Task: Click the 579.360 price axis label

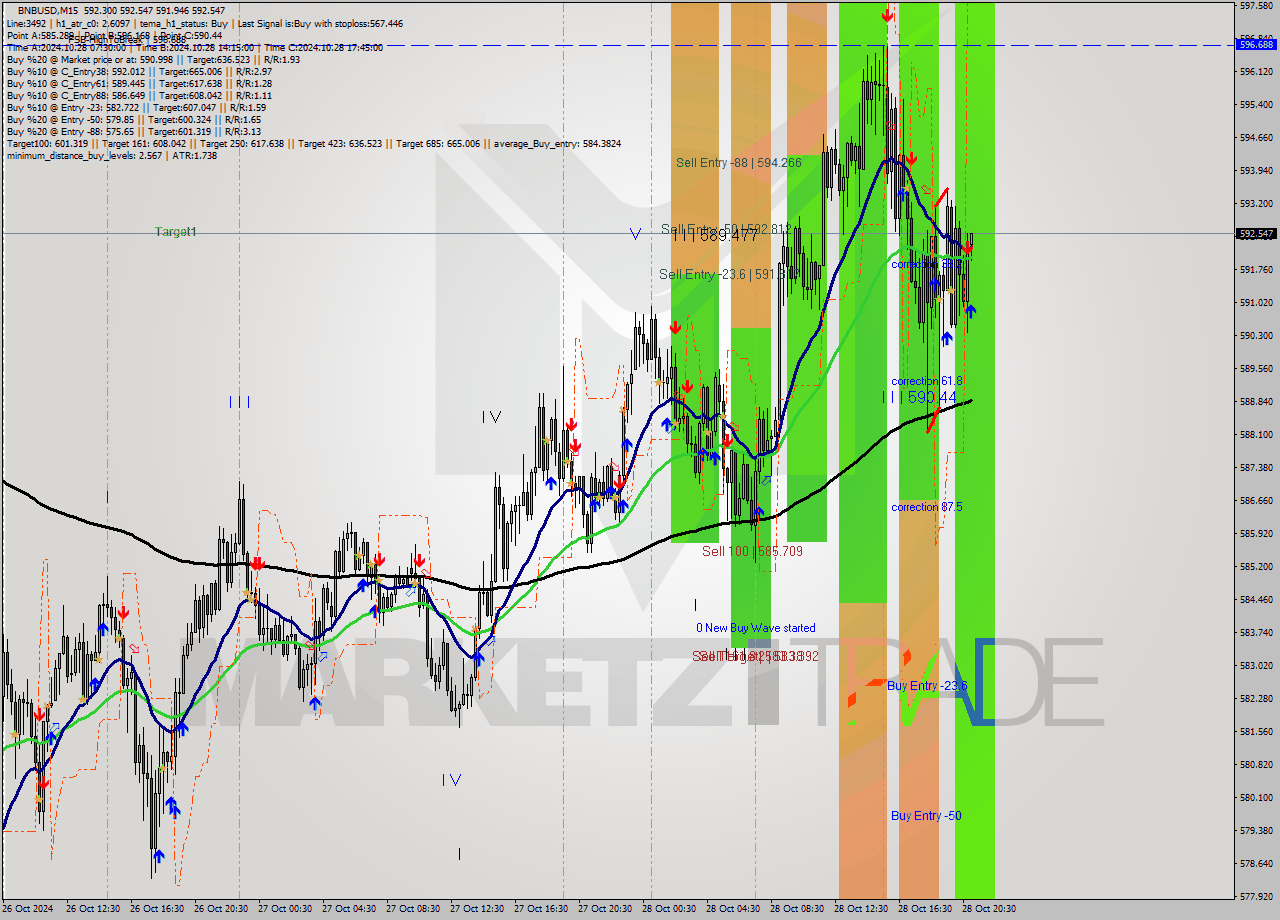Action: (1256, 831)
